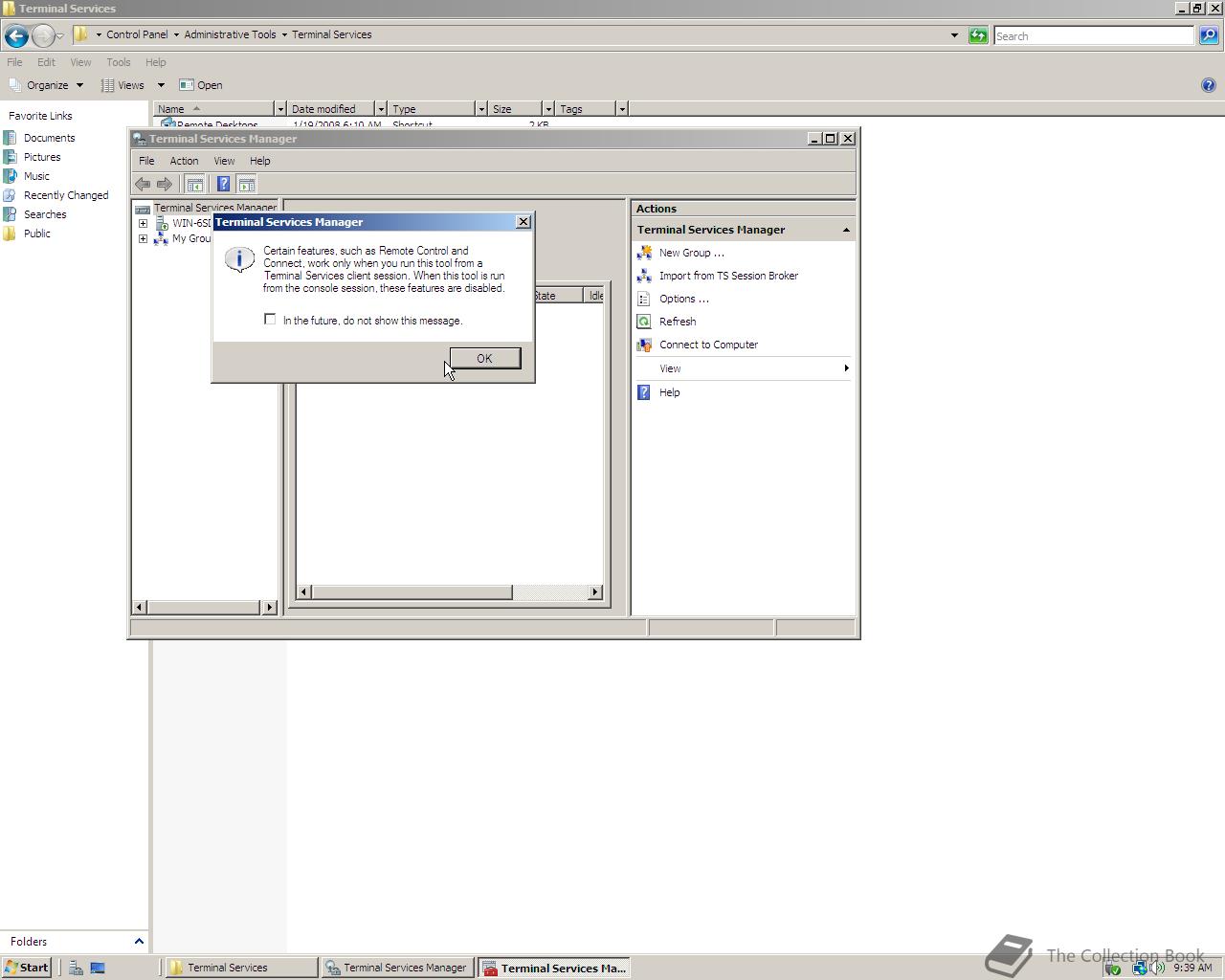Open address bar history dropdown arrow
This screenshot has height=980, width=1225.
click(954, 35)
